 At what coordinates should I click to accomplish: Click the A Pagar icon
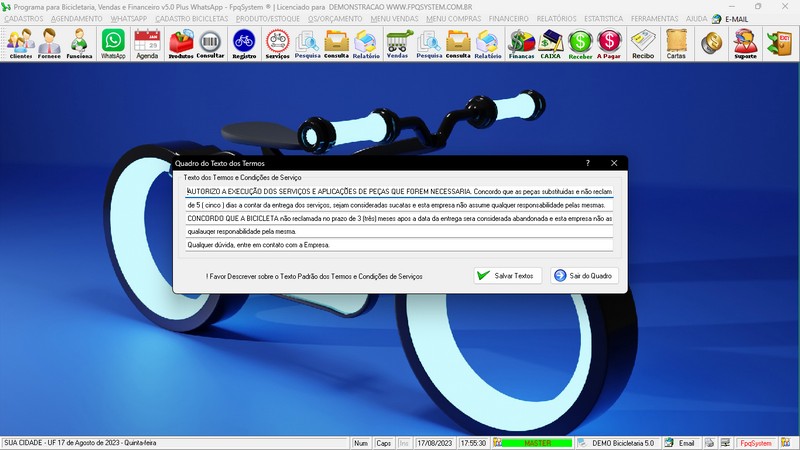click(x=609, y=43)
